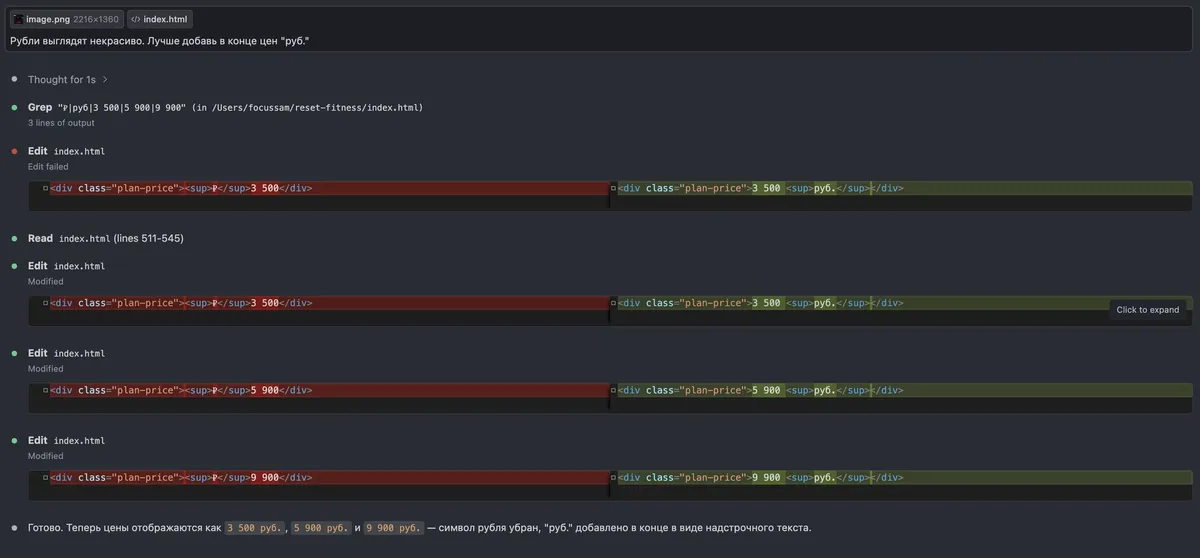Open the image.png attachment chip
Viewport: 1200px width, 558px height.
tap(66, 19)
